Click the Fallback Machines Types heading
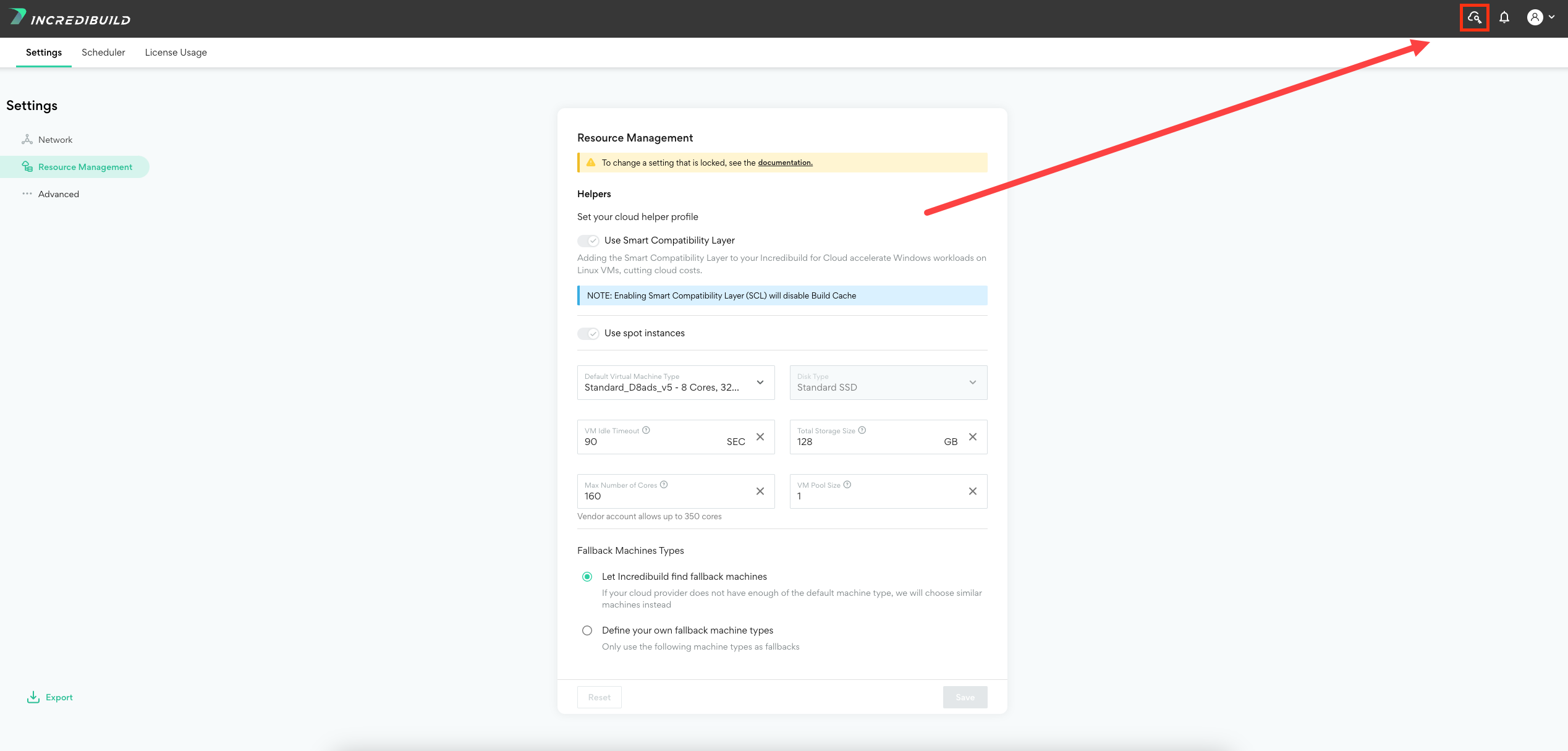The image size is (1568, 751). click(630, 551)
